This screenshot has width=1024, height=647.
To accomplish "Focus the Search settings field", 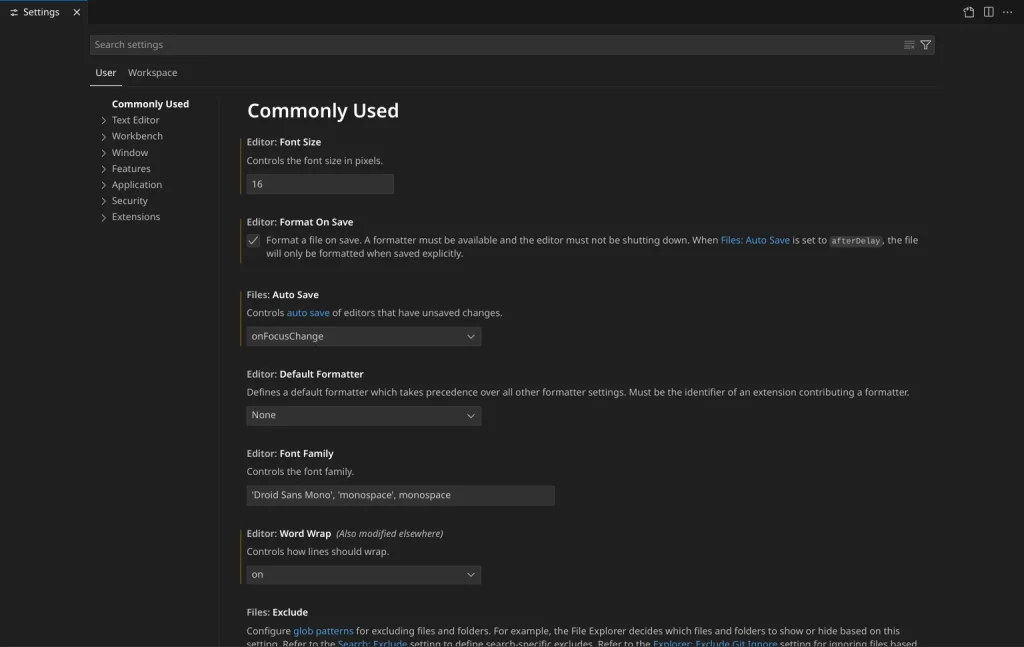I will pyautogui.click(x=496, y=45).
